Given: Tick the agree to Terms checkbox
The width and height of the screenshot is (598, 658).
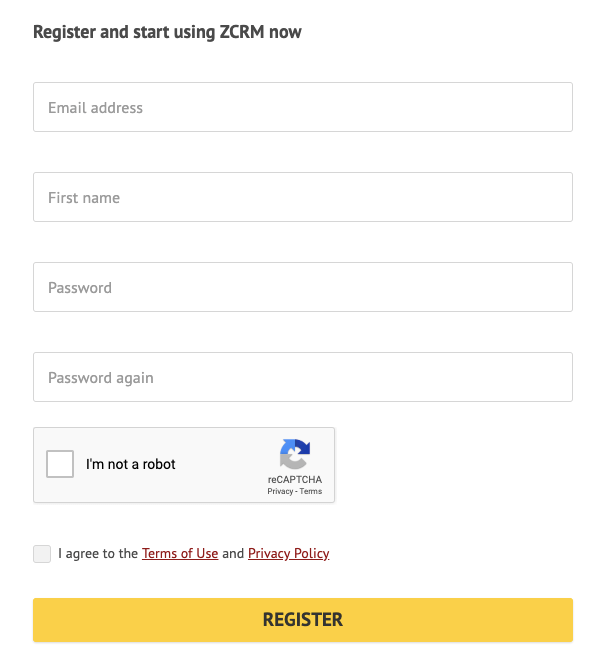Looking at the screenshot, I should 42,554.
